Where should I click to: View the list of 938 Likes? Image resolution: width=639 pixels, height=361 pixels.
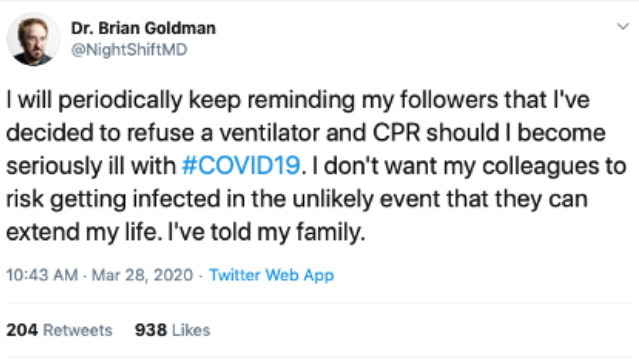pos(173,330)
